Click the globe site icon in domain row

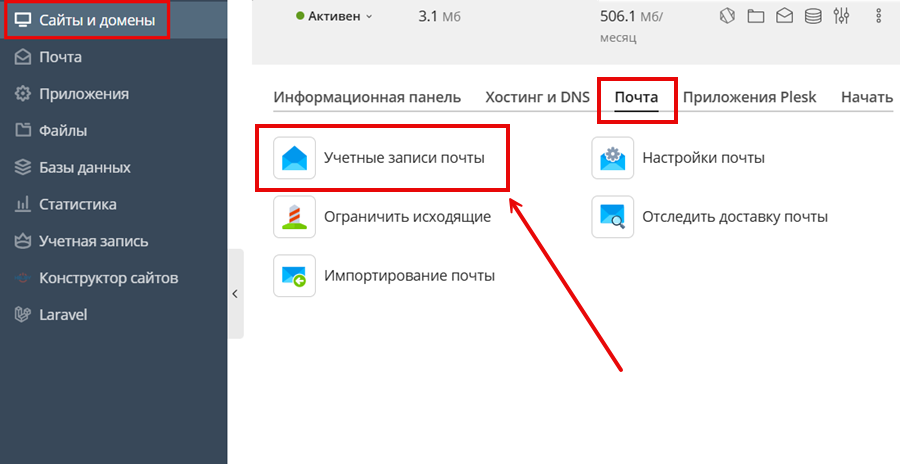[728, 16]
